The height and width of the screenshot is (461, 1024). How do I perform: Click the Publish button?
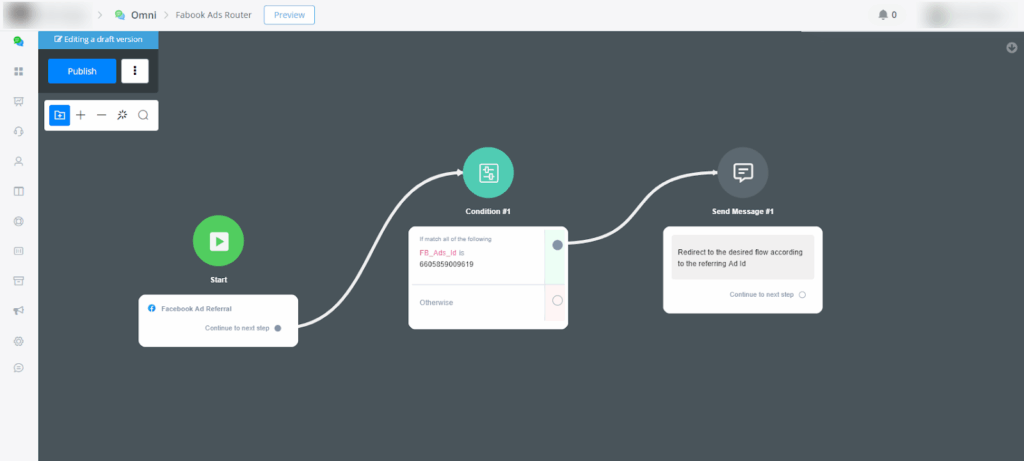82,71
